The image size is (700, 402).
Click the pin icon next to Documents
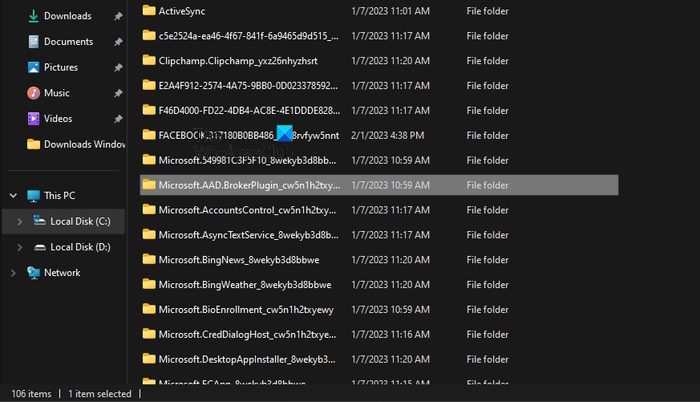point(118,42)
